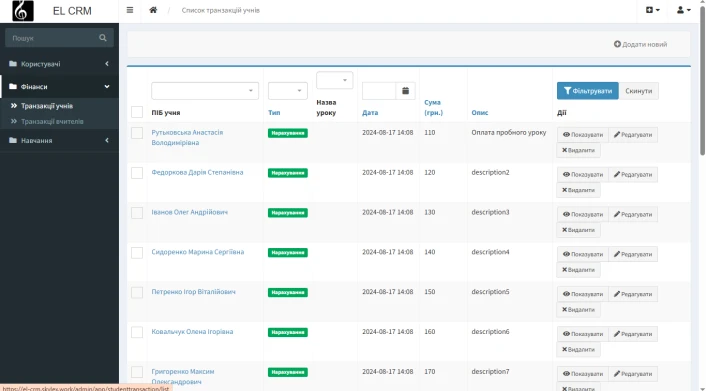Click the vertical page scrollbar
The image size is (706, 391).
coord(702,81)
